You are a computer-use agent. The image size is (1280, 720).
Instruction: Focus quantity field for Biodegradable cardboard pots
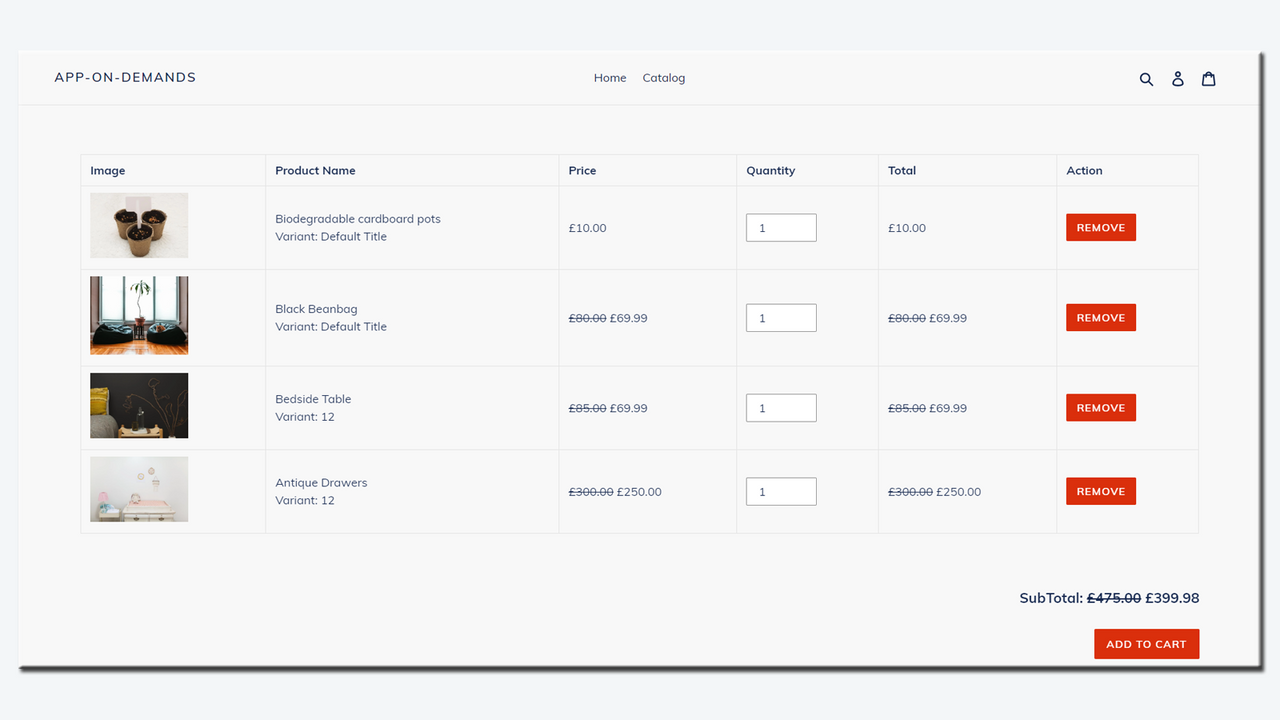coord(781,228)
